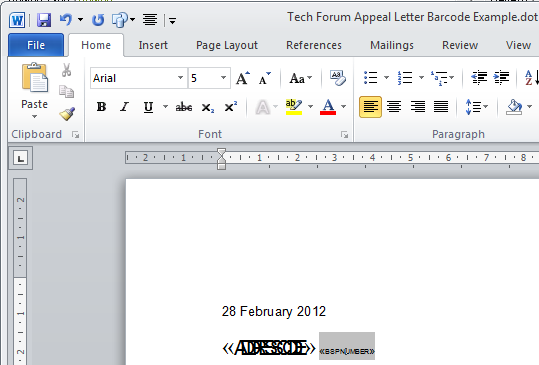Click the Paste button
Image resolution: width=539 pixels, height=365 pixels.
click(34, 90)
